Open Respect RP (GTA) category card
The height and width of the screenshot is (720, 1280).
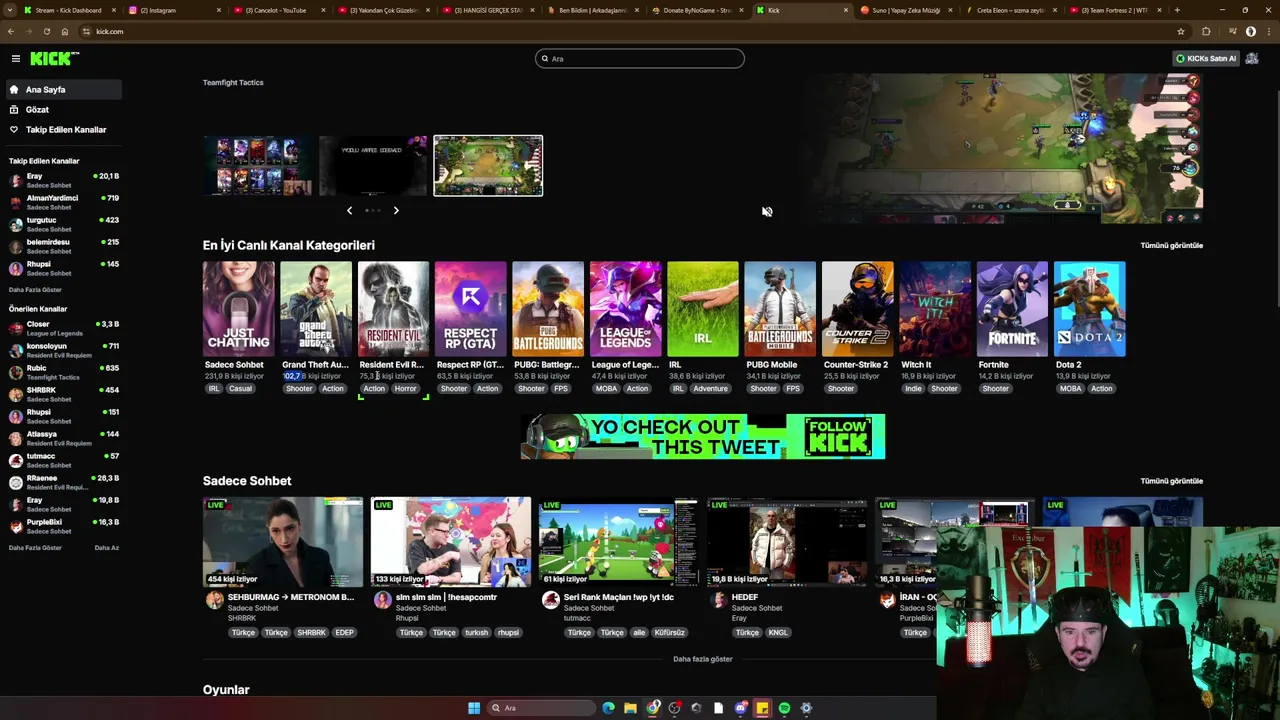click(470, 309)
